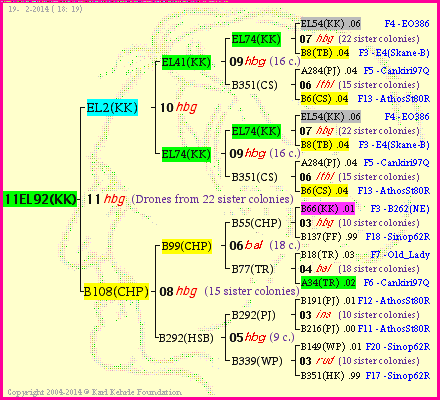The height and width of the screenshot is (400, 440).
Task: Click the date stamp 19- 2-2014
Action: [45, 9]
